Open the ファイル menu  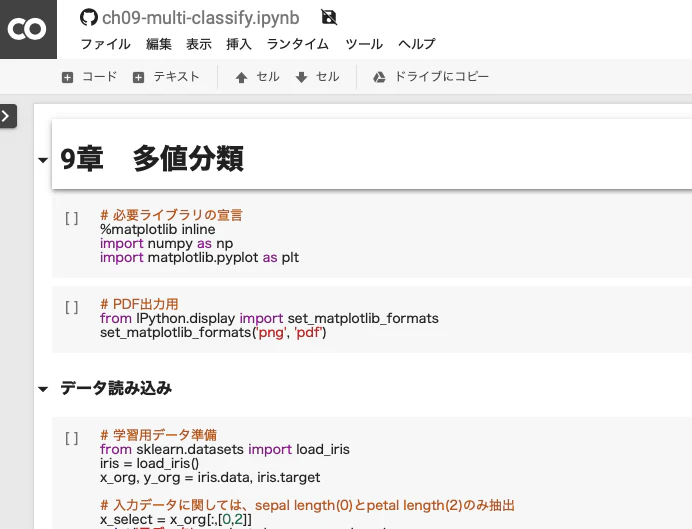tap(105, 44)
